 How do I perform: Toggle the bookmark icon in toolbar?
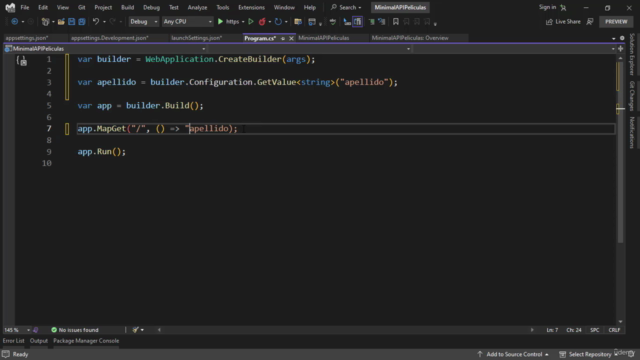tap(396, 22)
